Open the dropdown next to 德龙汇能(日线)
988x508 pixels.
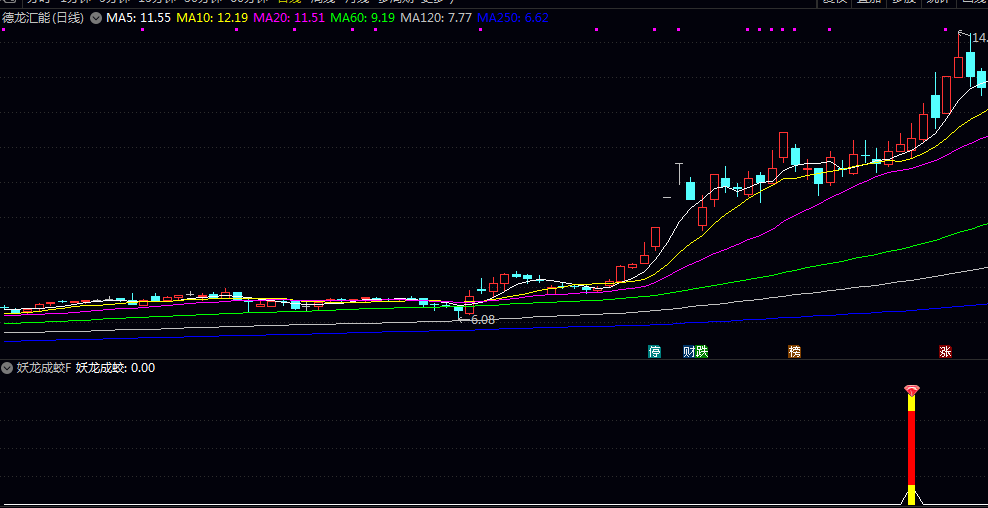[x=95, y=18]
